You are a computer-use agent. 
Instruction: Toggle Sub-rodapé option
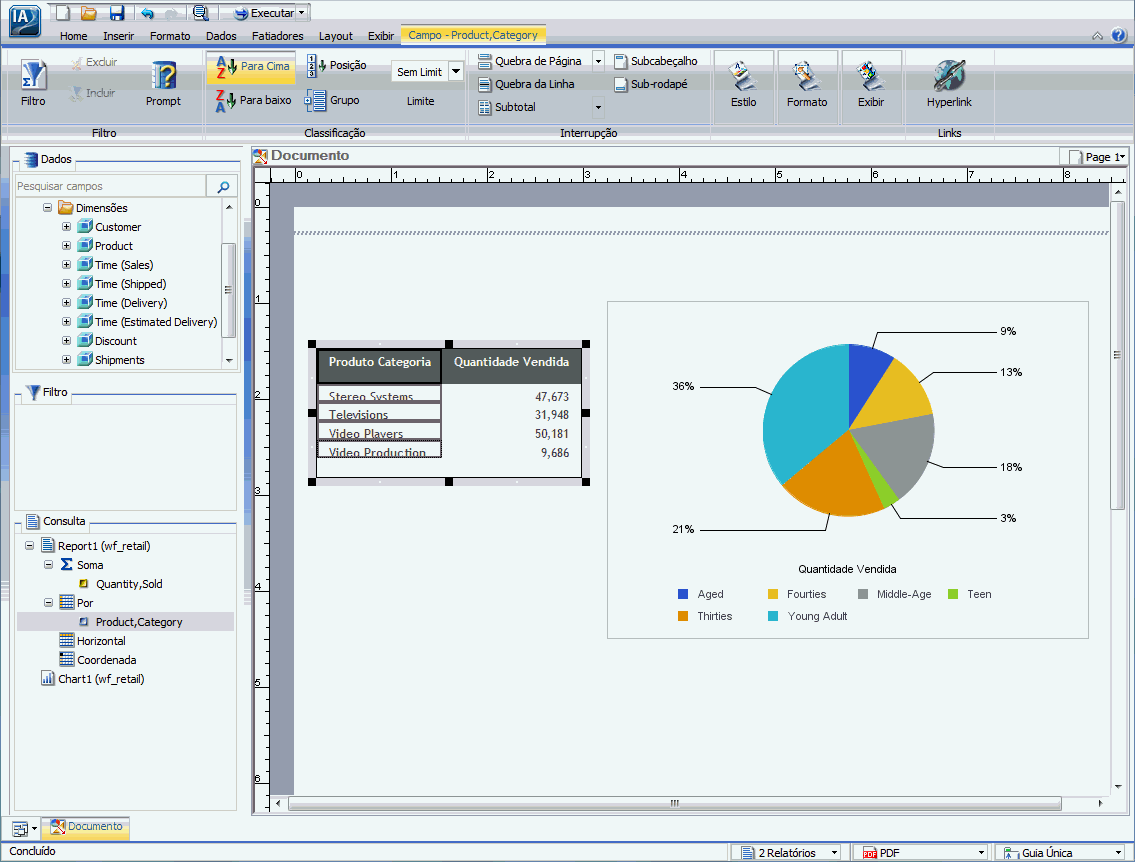click(x=651, y=84)
